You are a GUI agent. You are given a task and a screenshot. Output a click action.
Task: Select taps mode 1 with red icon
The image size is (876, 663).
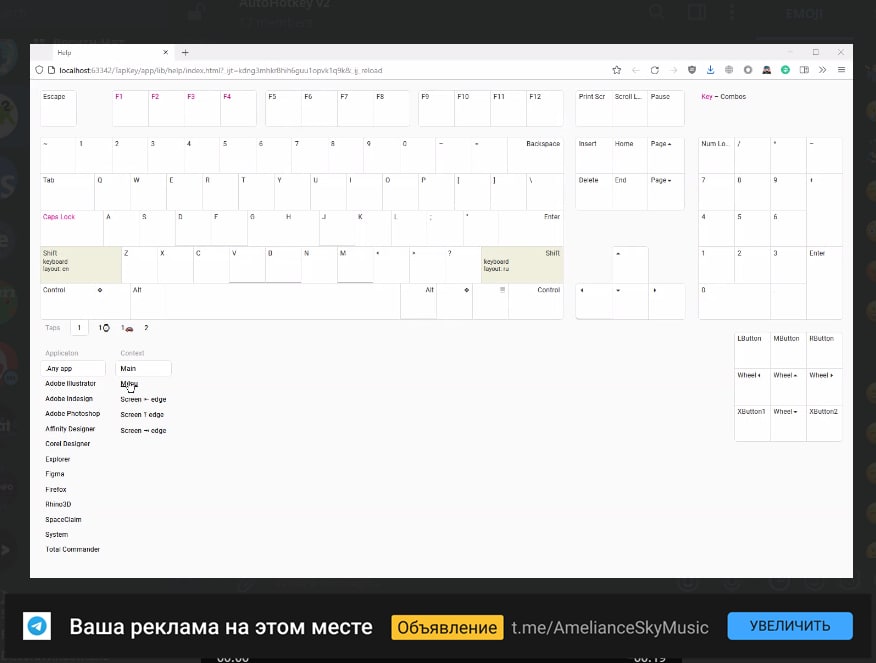(127, 328)
